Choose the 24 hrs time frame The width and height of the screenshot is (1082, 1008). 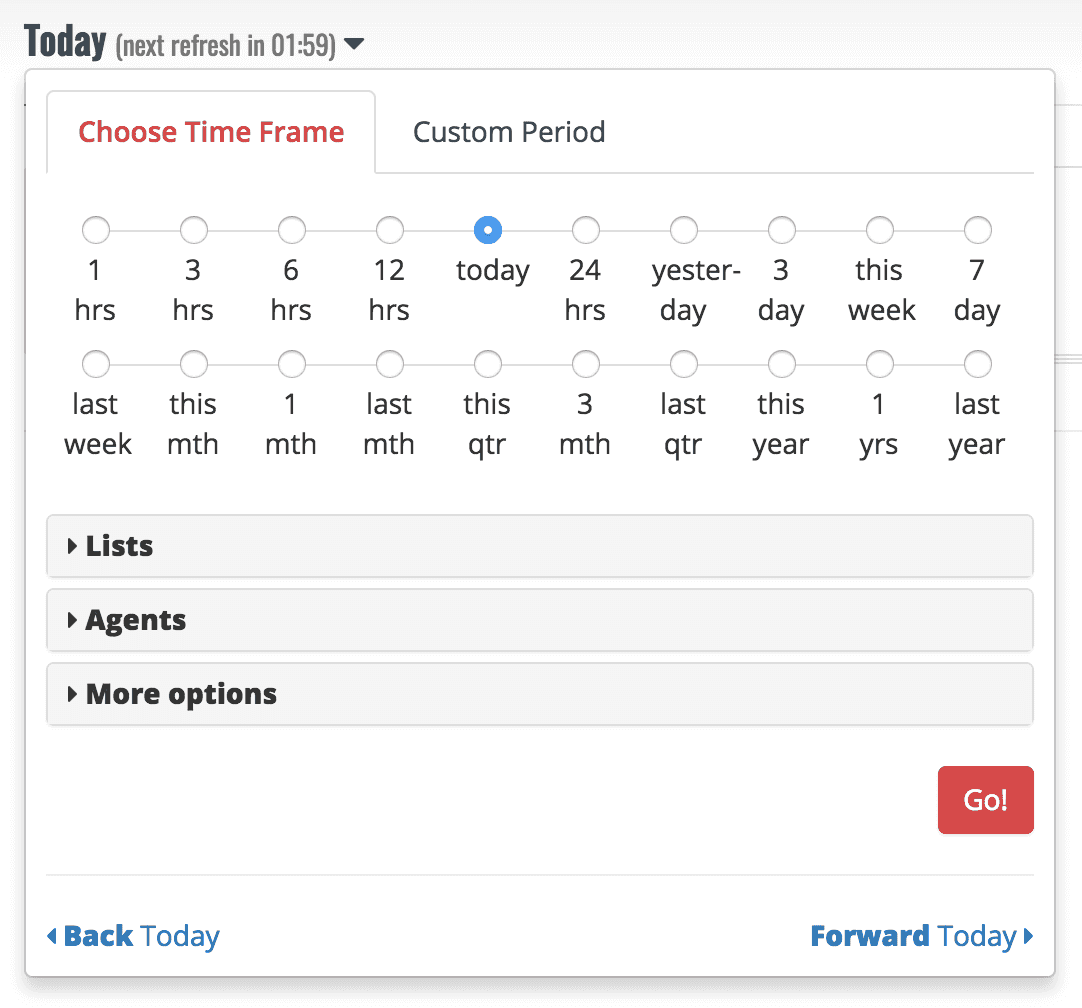(x=586, y=230)
